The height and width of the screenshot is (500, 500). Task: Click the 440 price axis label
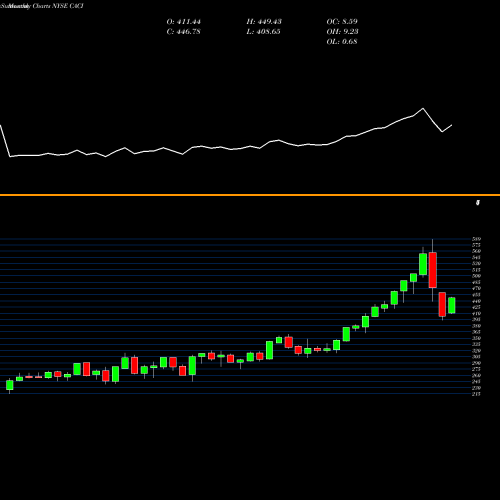coord(476,301)
